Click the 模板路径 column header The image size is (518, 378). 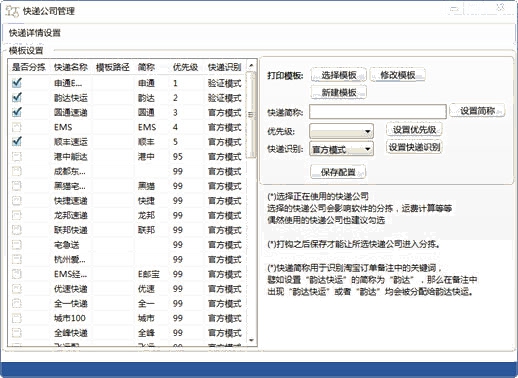(x=113, y=67)
